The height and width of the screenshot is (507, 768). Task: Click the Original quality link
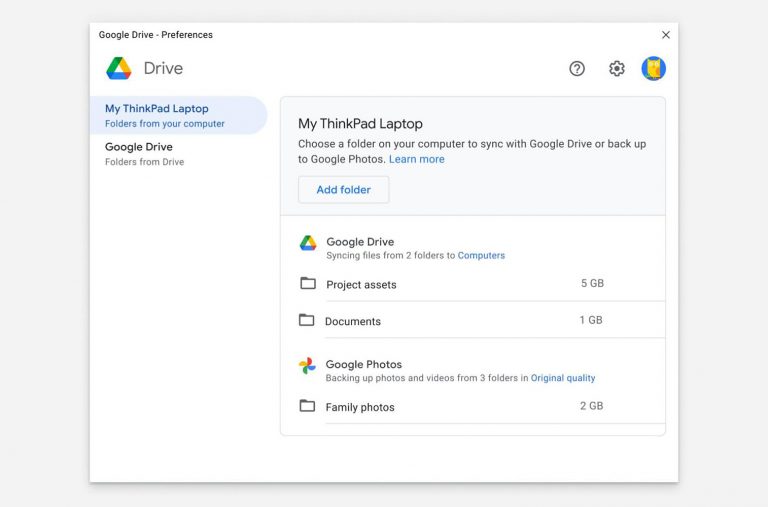563,379
